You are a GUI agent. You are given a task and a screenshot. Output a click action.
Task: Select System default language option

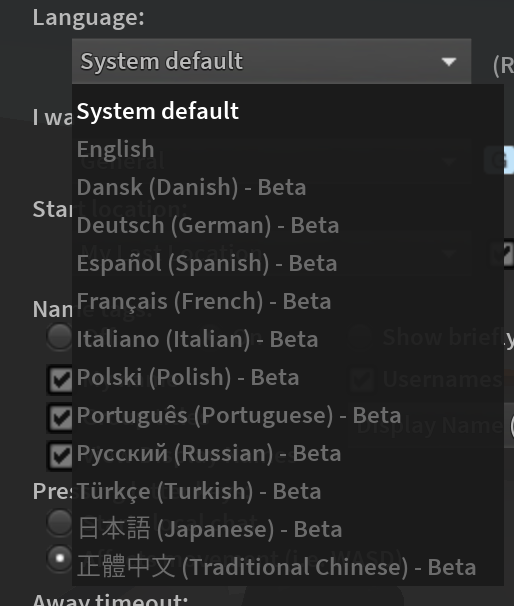[288, 111]
